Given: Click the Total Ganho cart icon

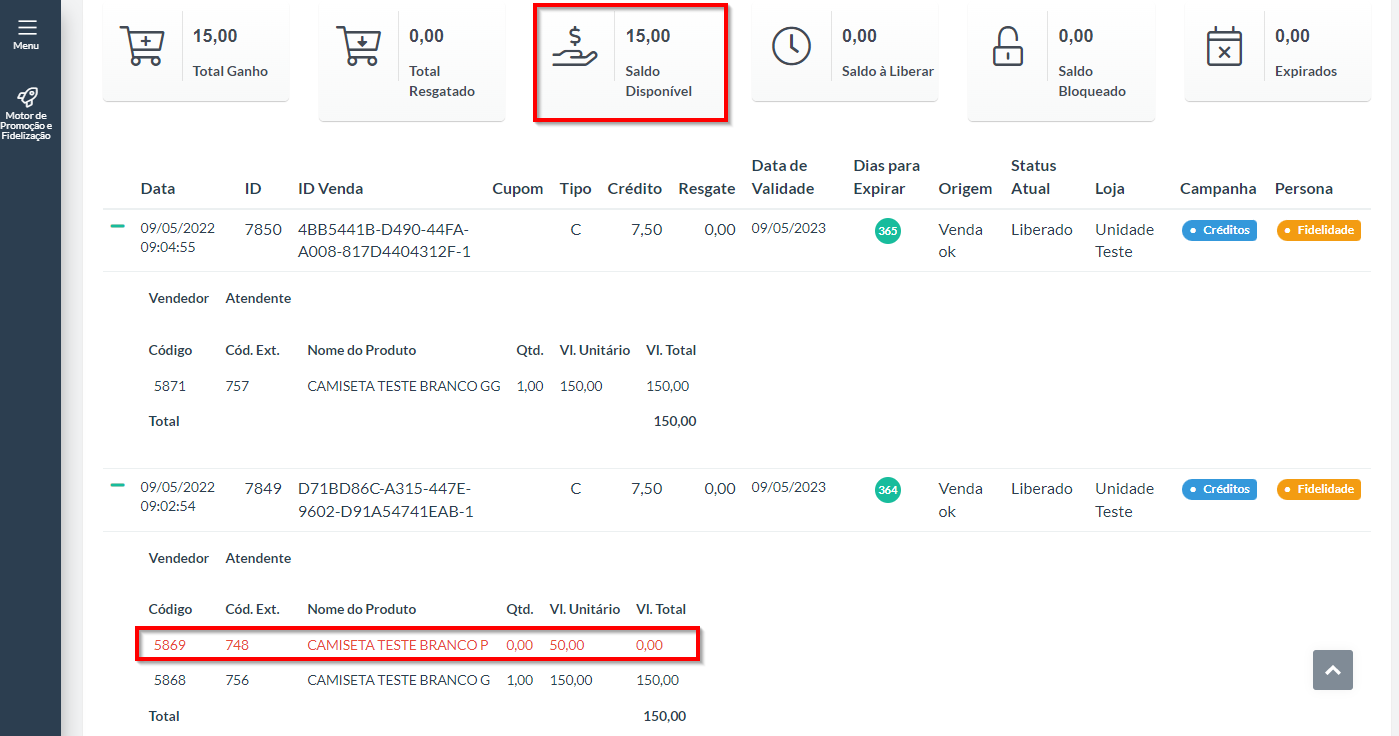Looking at the screenshot, I should 141,46.
